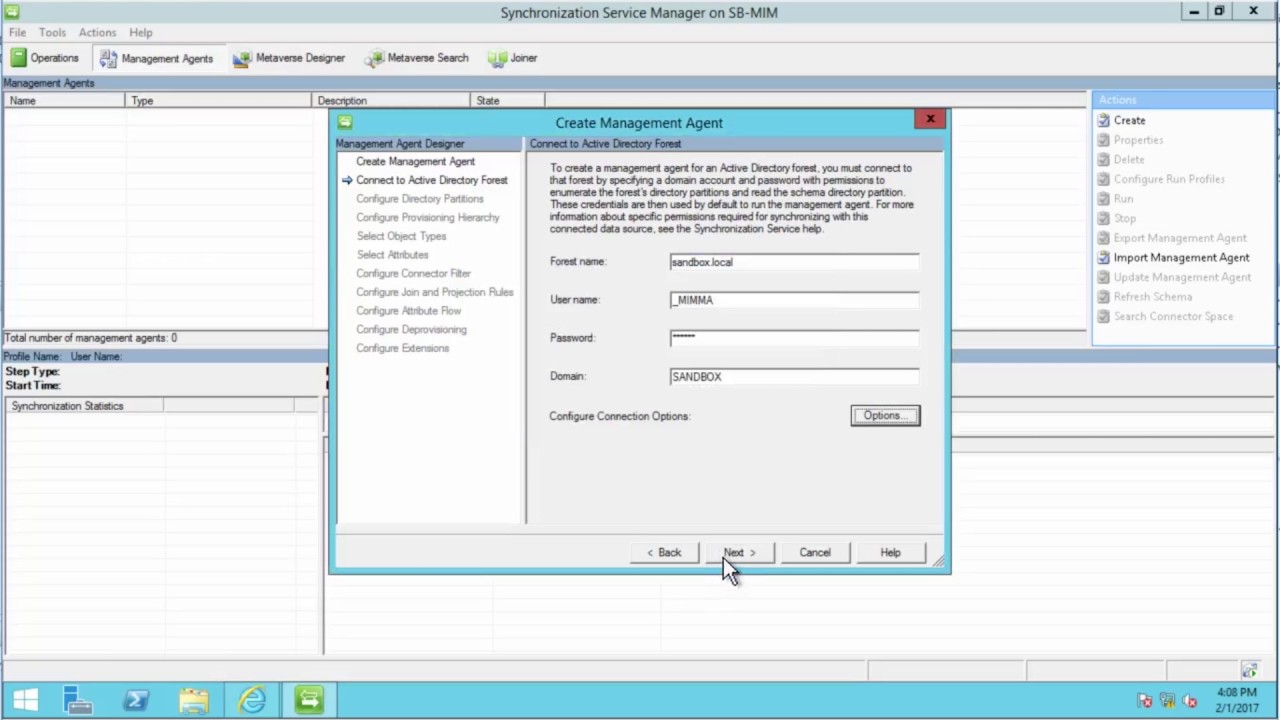
Task: Click the Password field
Action: [x=794, y=338]
